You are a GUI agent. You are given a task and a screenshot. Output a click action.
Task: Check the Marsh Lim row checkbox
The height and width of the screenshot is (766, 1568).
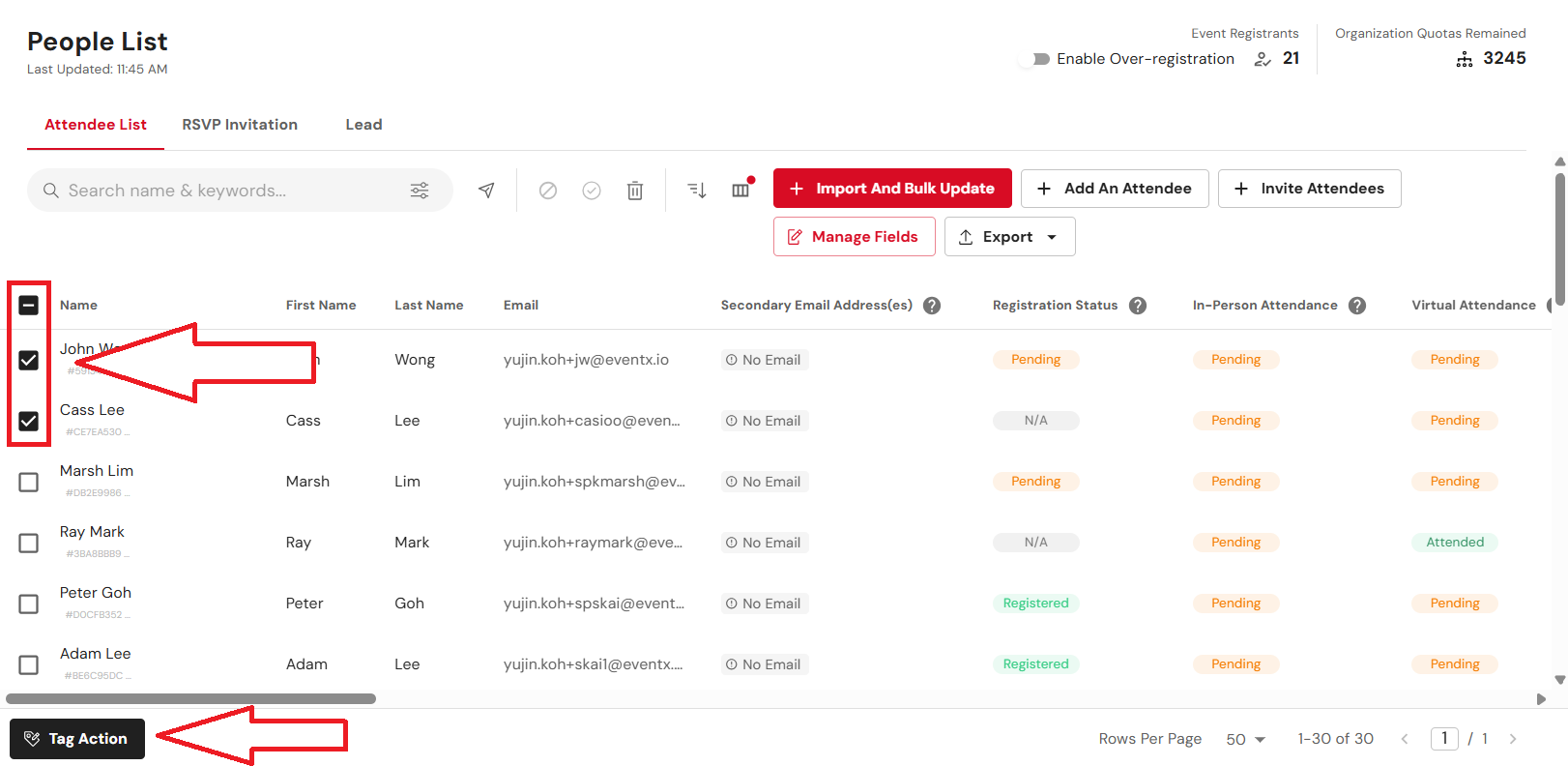[x=29, y=482]
